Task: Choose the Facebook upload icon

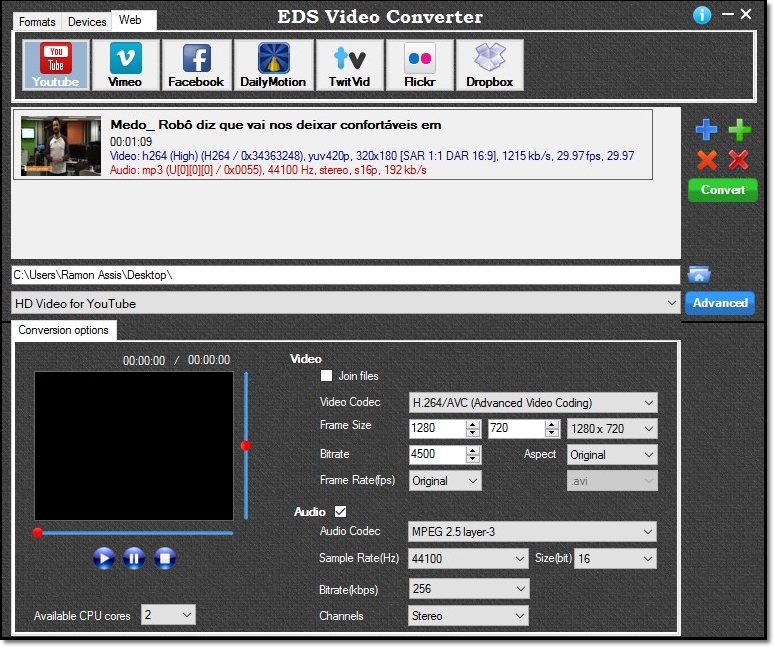Action: pyautogui.click(x=196, y=65)
